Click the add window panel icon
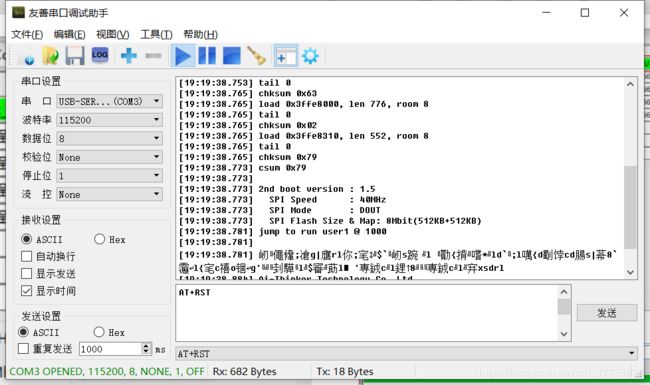This screenshot has width=650, height=385. [x=286, y=56]
